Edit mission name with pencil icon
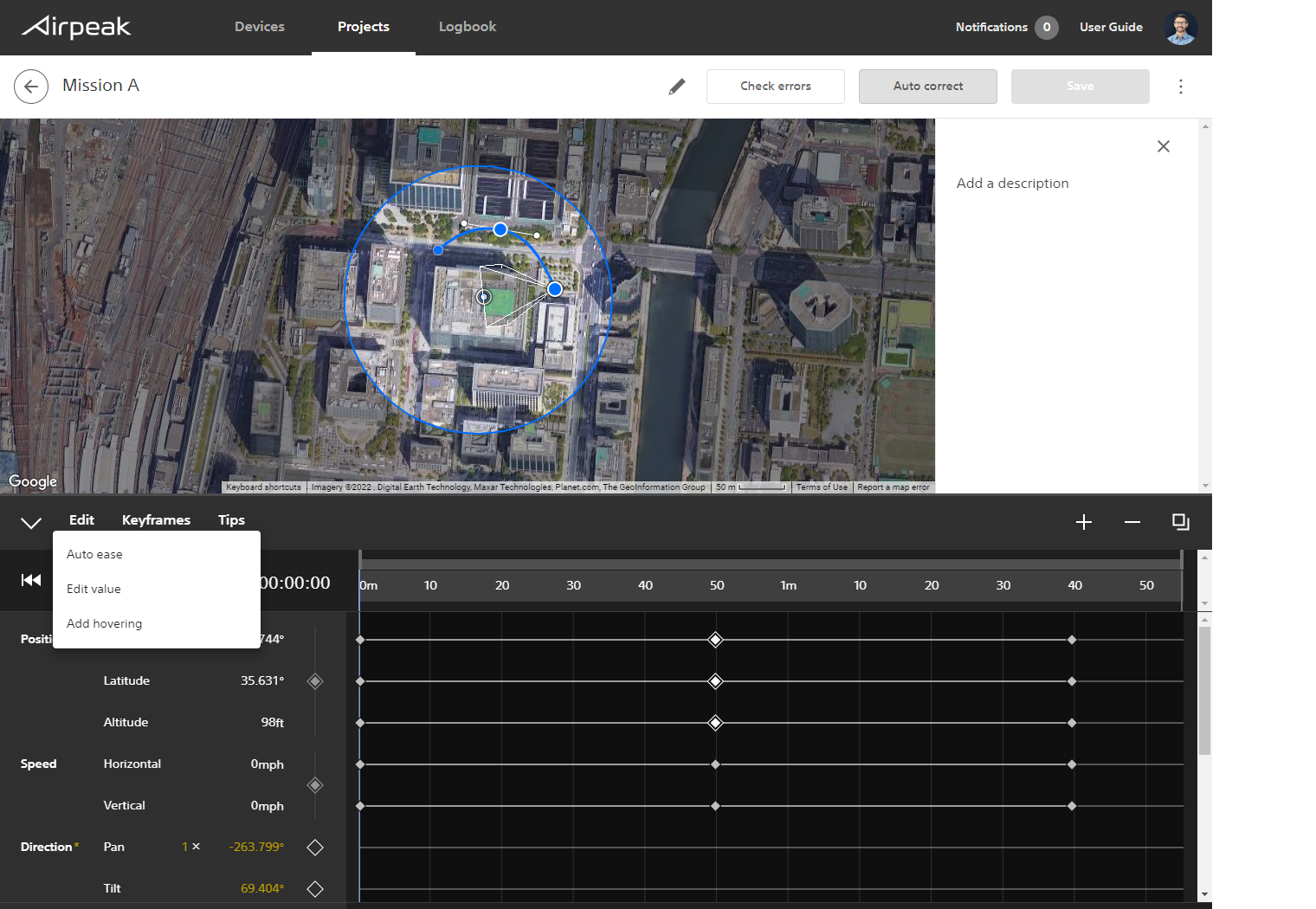The image size is (1316, 909). pyautogui.click(x=677, y=87)
